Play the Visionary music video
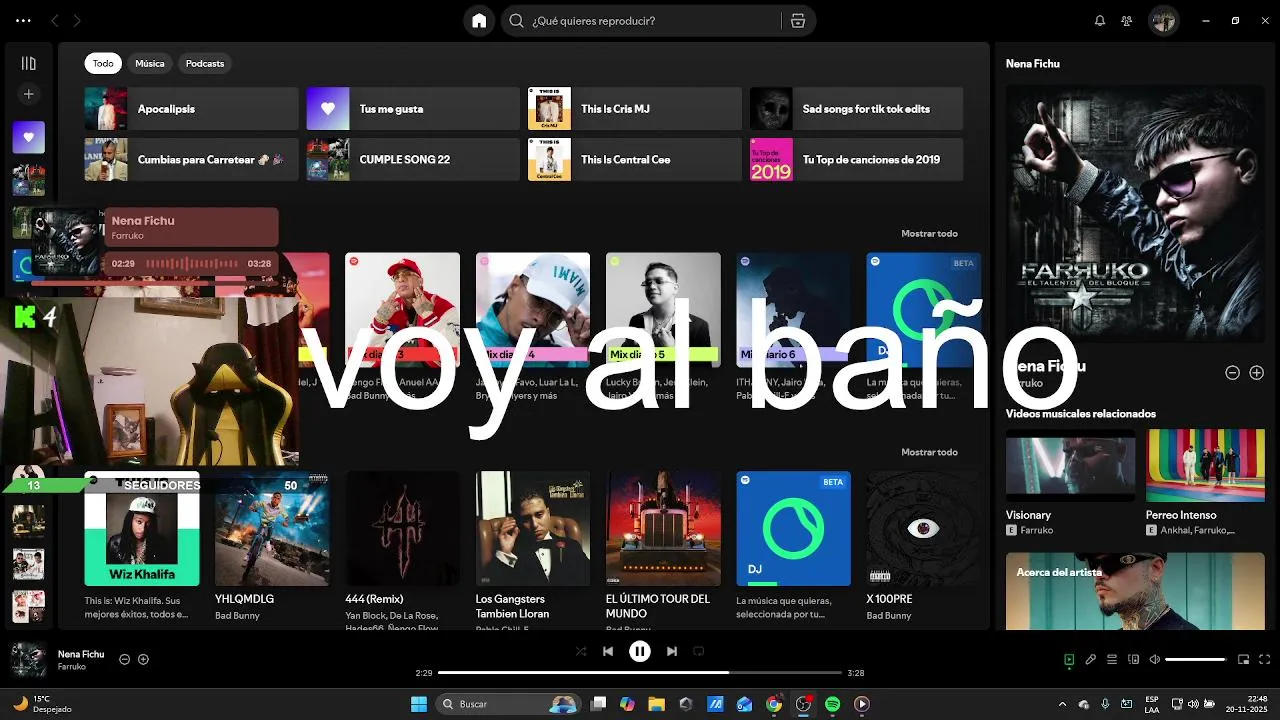The image size is (1280, 720). click(1070, 466)
